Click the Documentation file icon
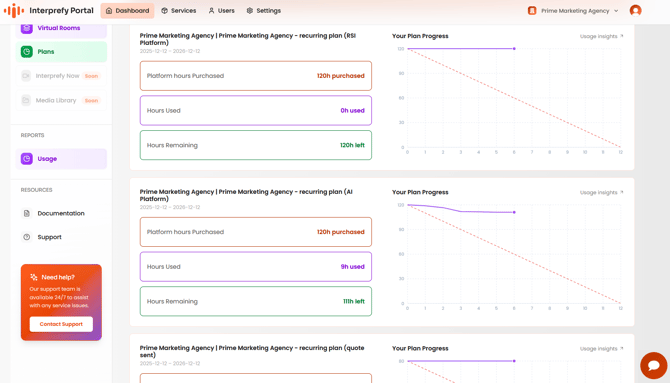Image resolution: width=670 pixels, height=383 pixels. [26, 213]
